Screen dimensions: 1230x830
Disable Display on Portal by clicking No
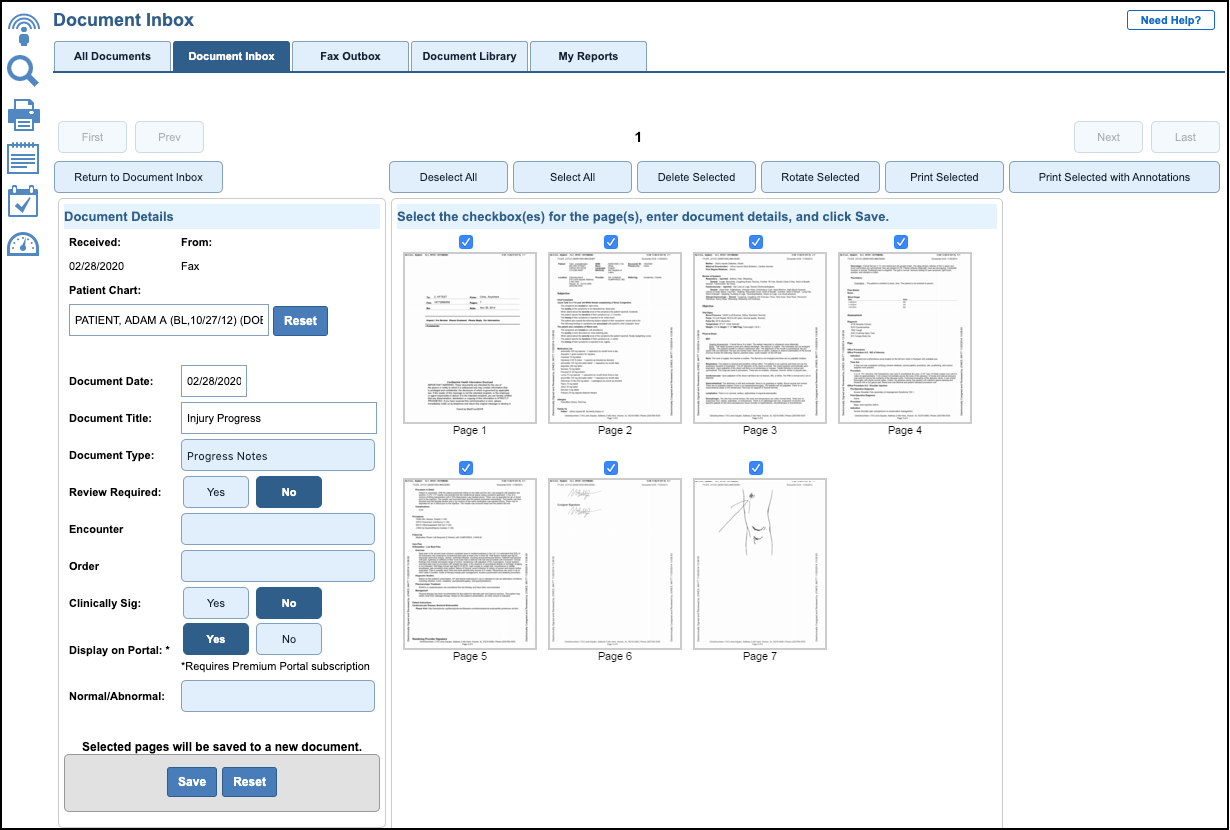pos(288,638)
